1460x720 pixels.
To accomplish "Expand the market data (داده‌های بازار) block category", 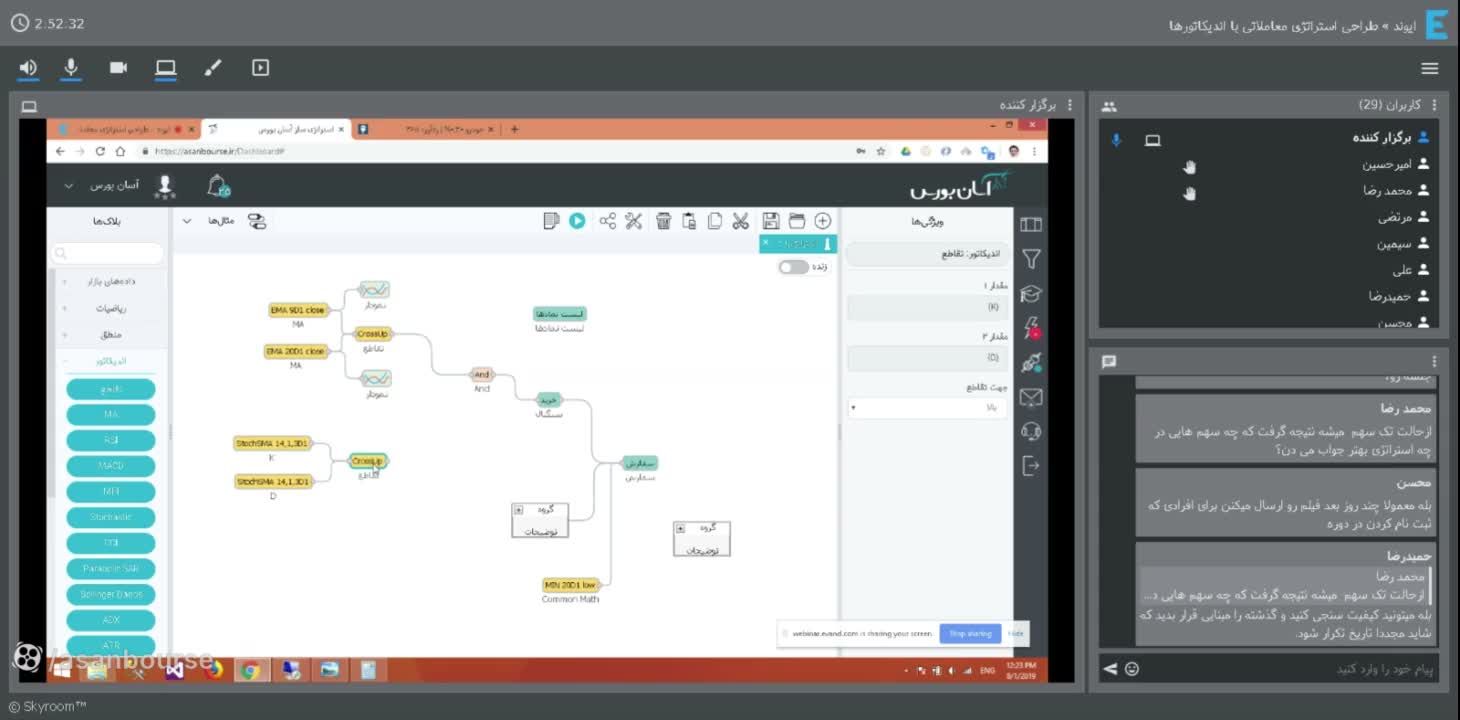I will pyautogui.click(x=109, y=282).
